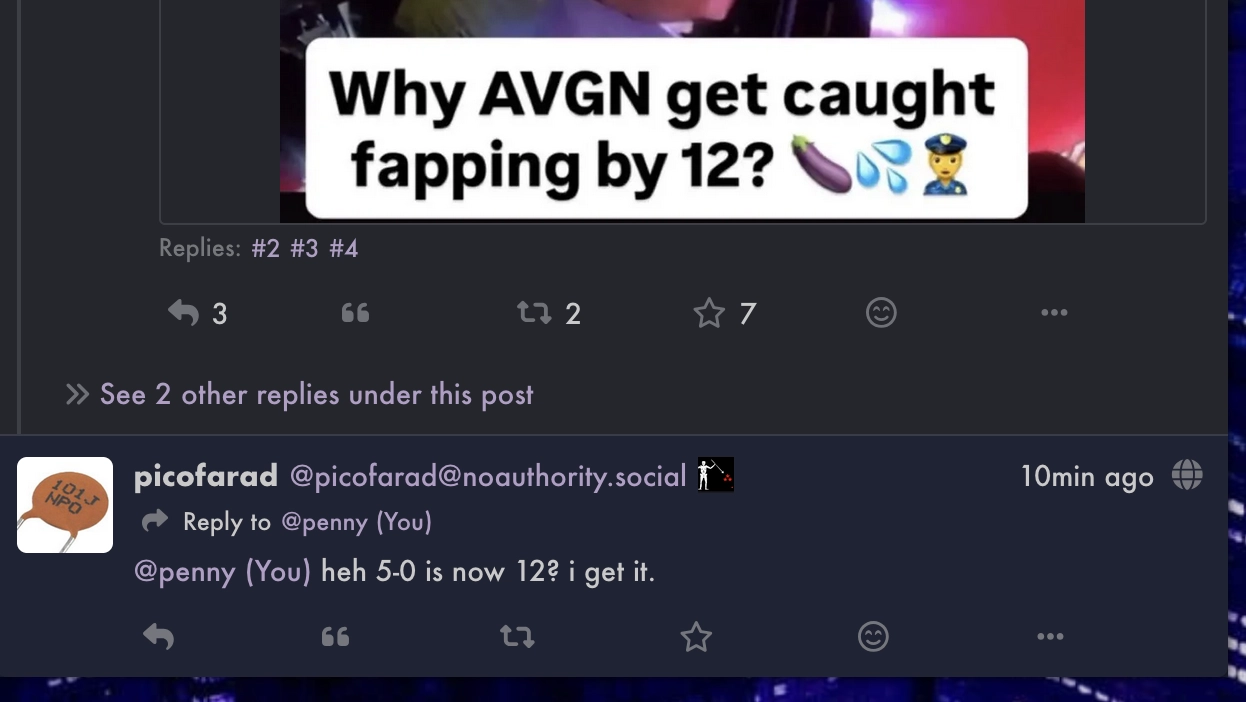Viewport: 1246px width, 702px height.
Task: Quote the AVGN post
Action: pyautogui.click(x=355, y=314)
